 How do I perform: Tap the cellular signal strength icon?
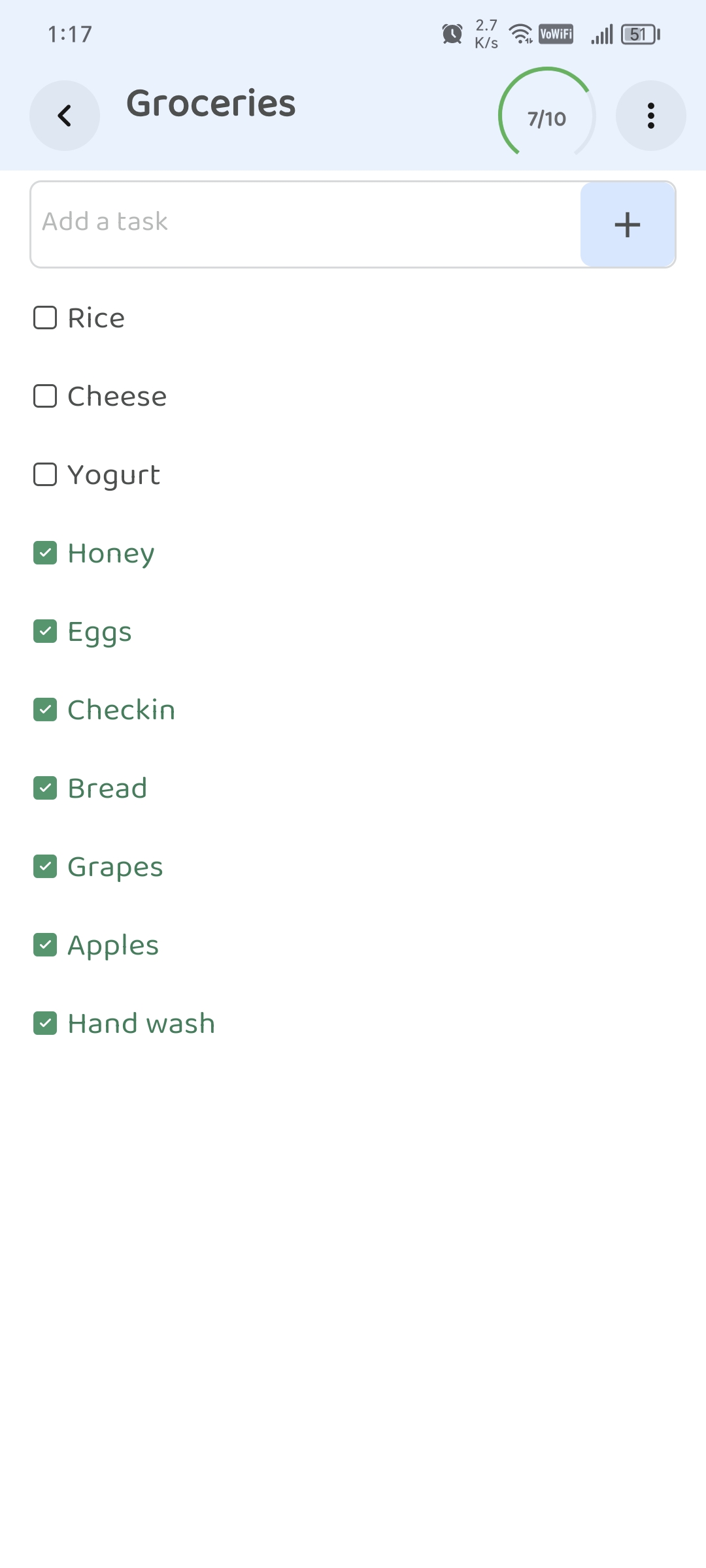(x=602, y=34)
